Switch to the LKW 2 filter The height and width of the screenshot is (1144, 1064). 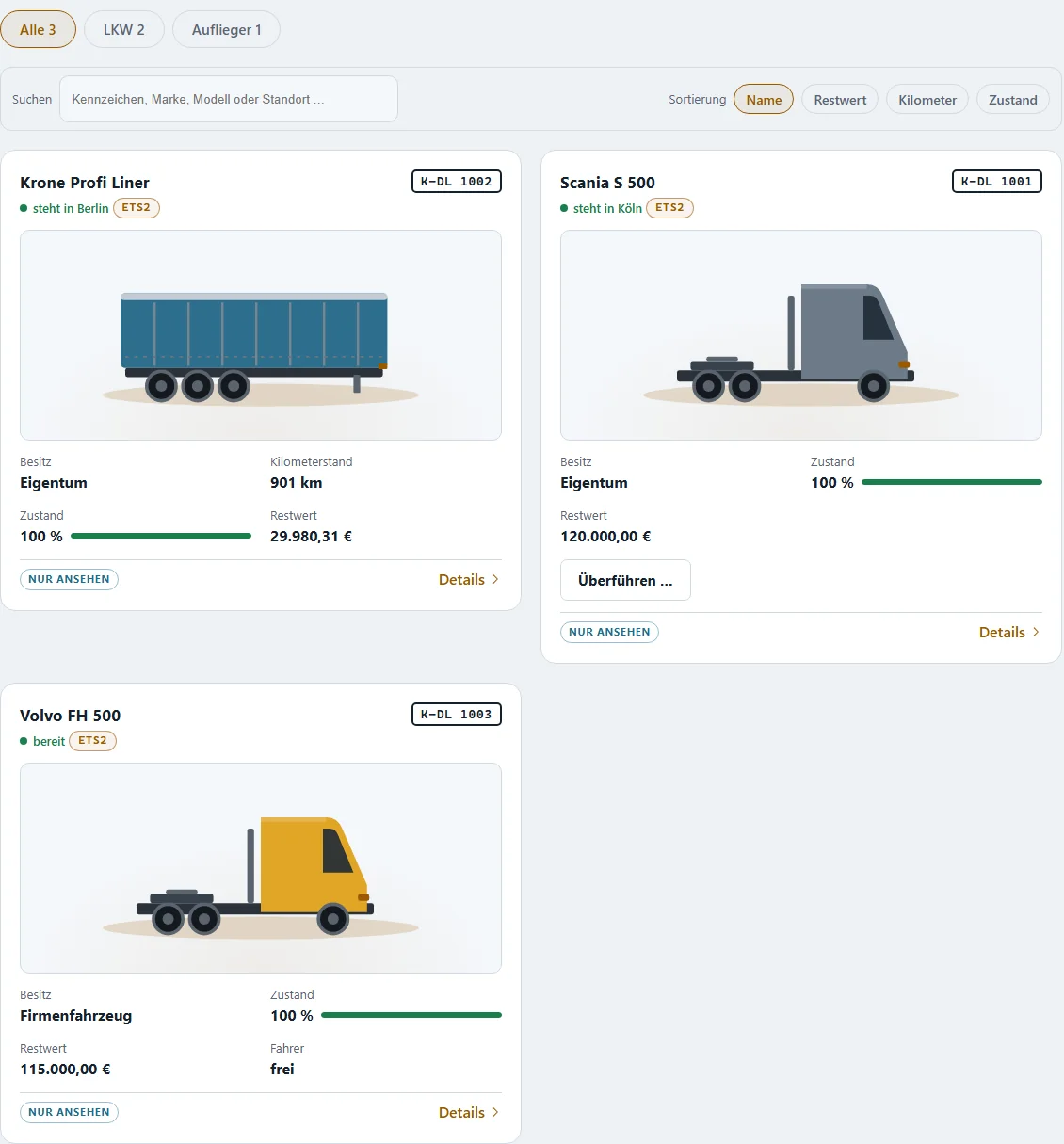tap(124, 29)
